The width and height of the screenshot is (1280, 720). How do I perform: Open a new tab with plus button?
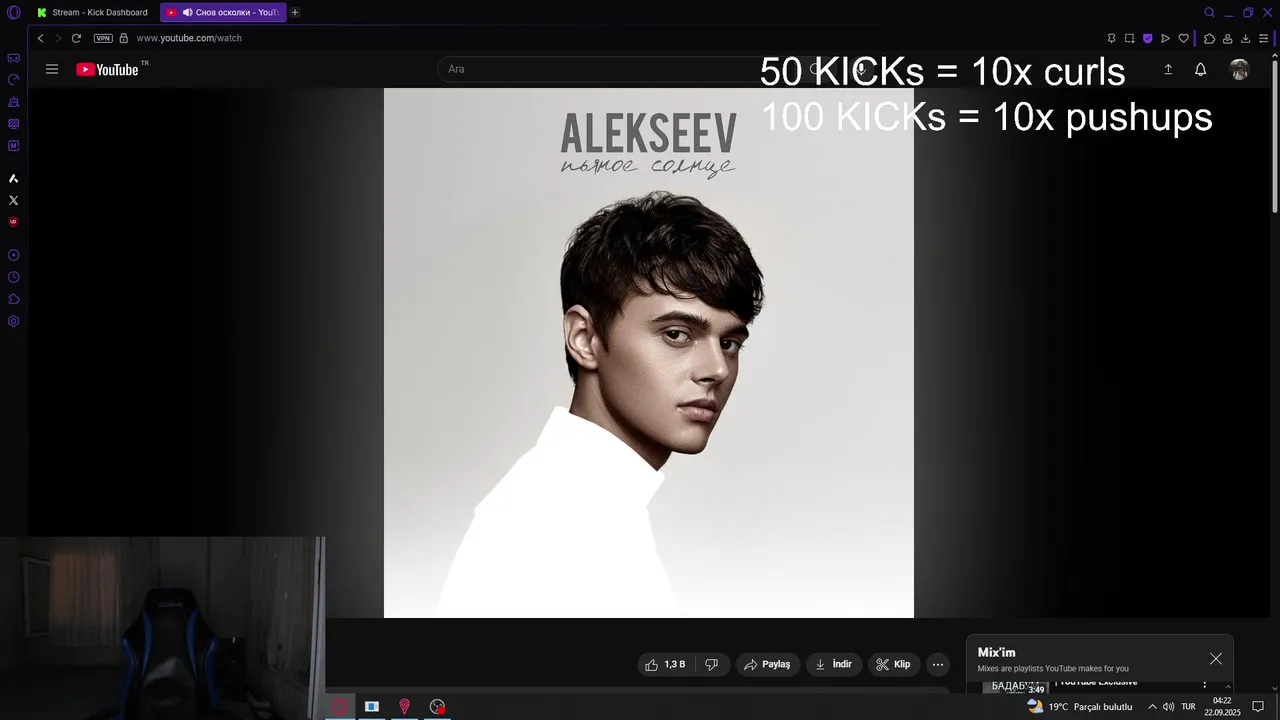295,12
